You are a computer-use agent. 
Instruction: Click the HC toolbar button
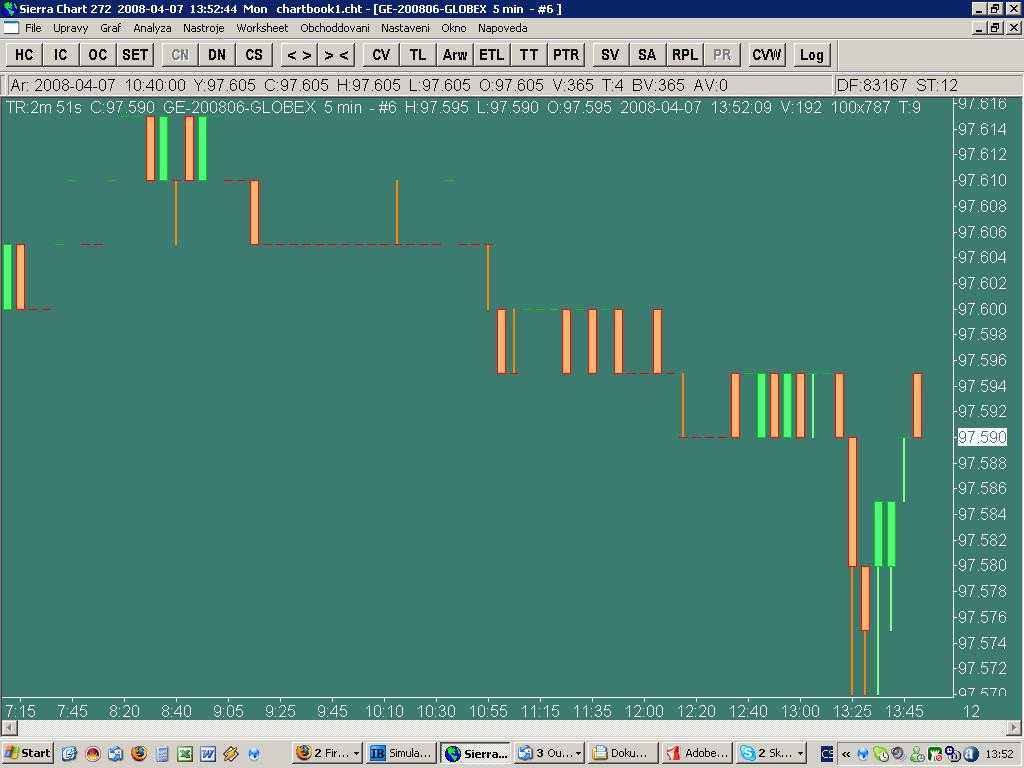24,55
